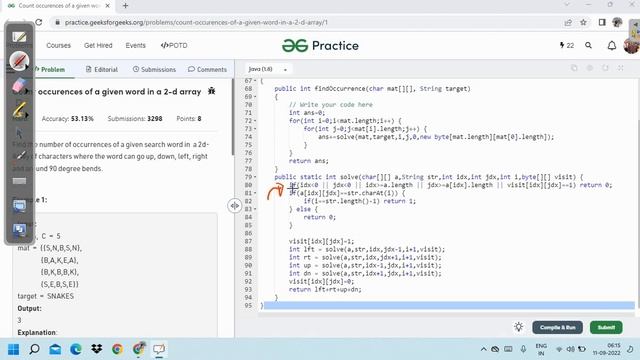
Task: Collapse code fold arrow at line 81
Action: 256,193
